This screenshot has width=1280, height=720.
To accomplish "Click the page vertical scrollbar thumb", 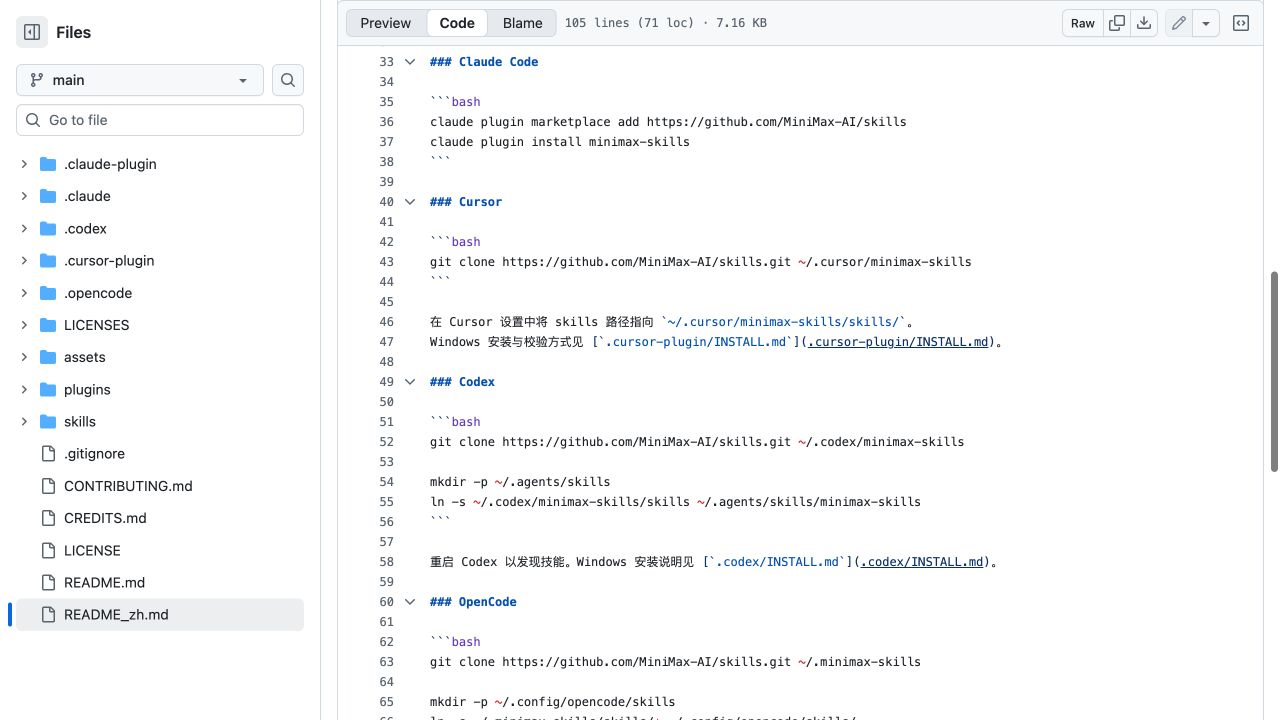I will [x=1274, y=371].
